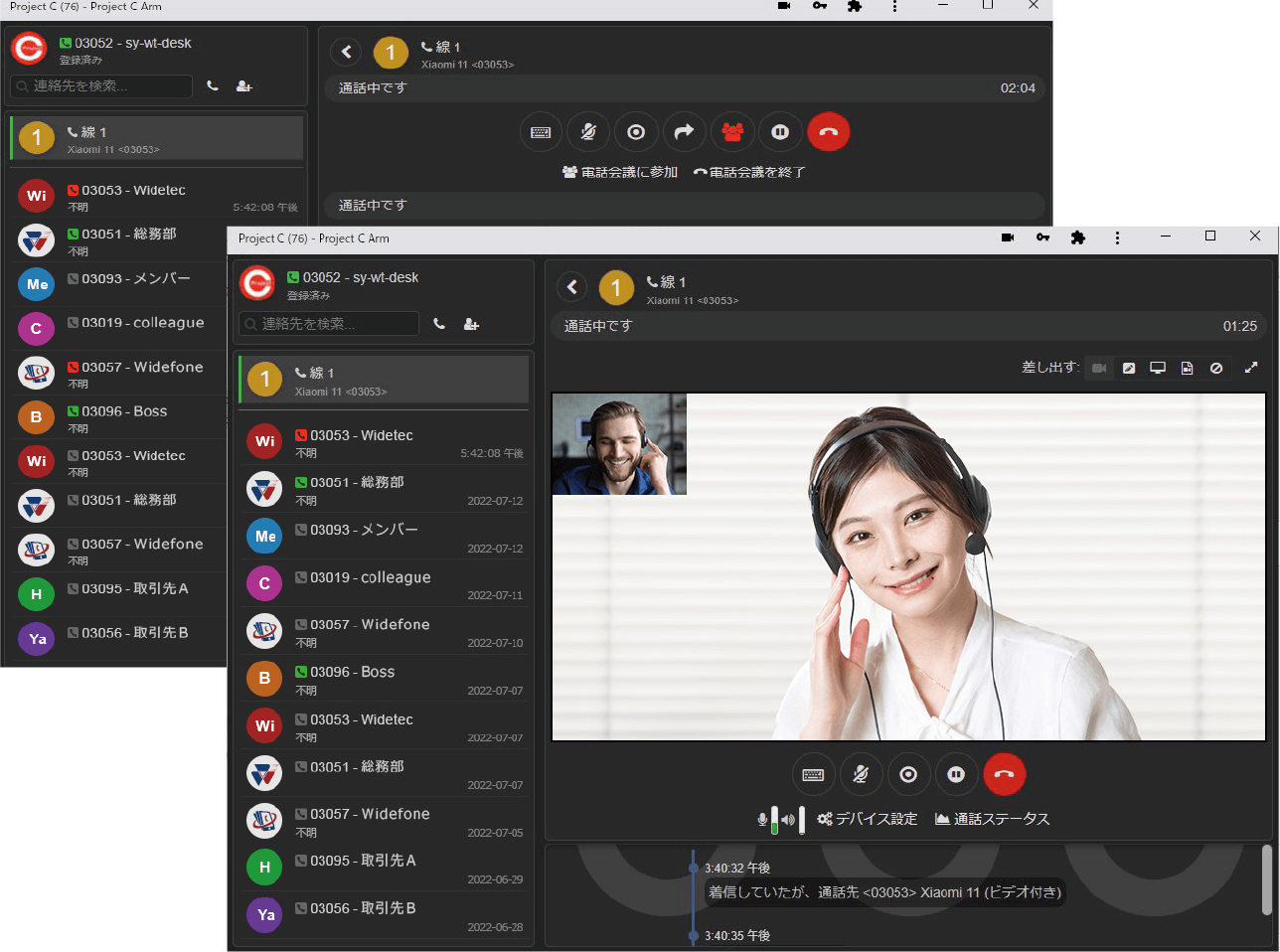1280x952 pixels.
Task: Open 03095 - 取引先A in back window list
Action: (x=119, y=594)
